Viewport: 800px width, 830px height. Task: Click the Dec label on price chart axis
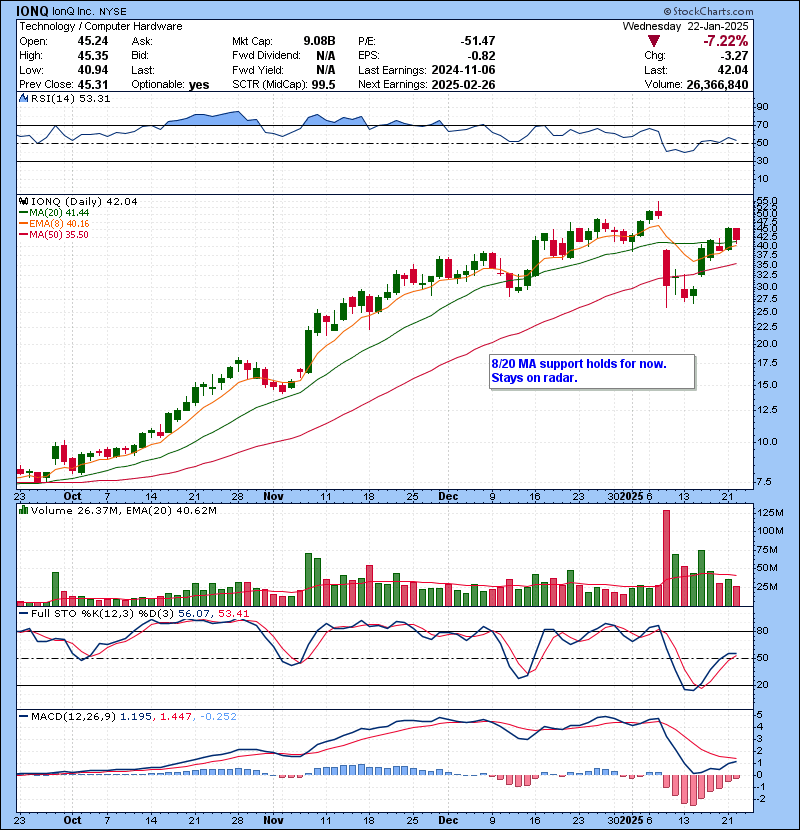click(448, 497)
